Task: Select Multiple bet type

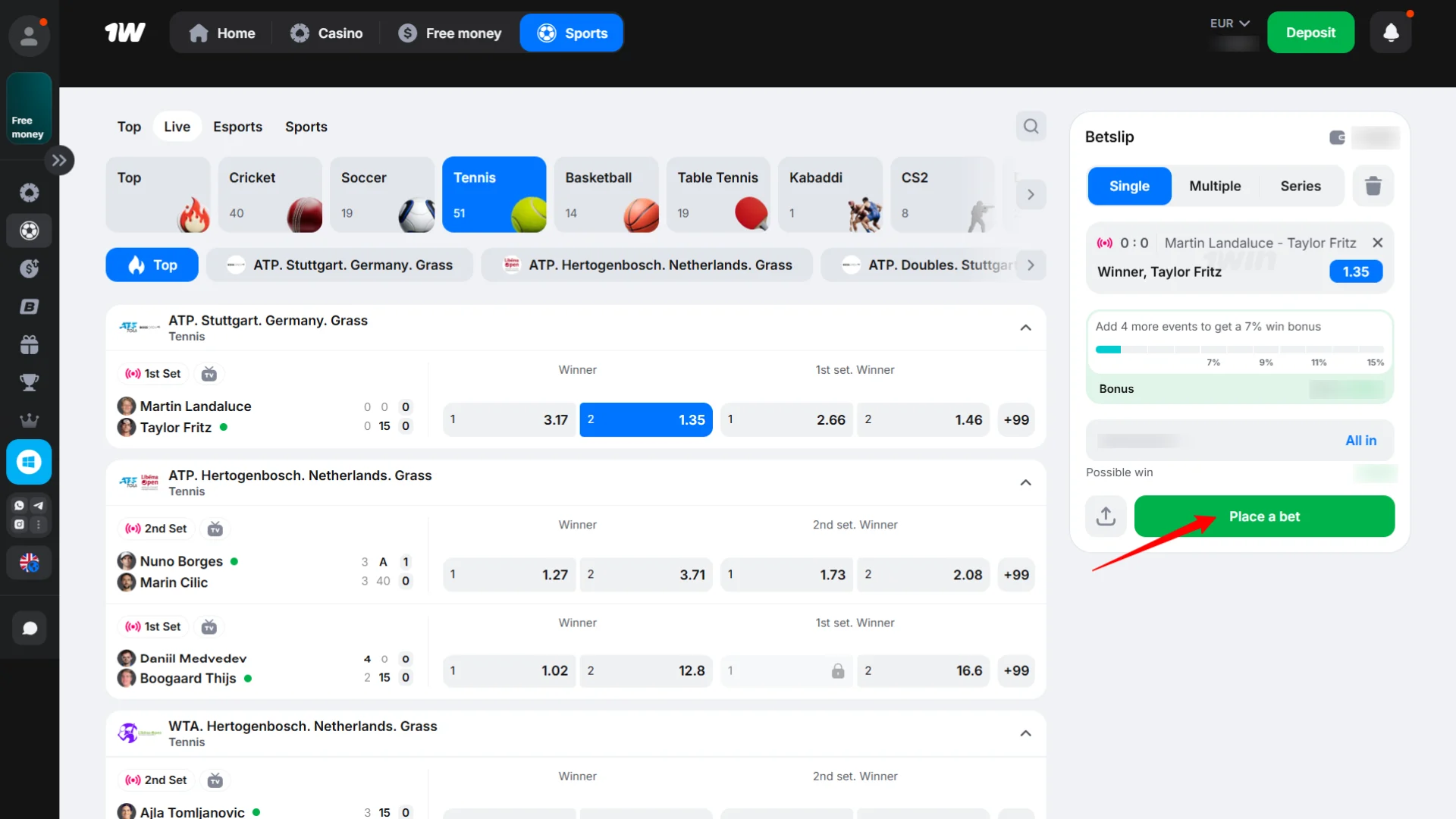Action: (1215, 186)
